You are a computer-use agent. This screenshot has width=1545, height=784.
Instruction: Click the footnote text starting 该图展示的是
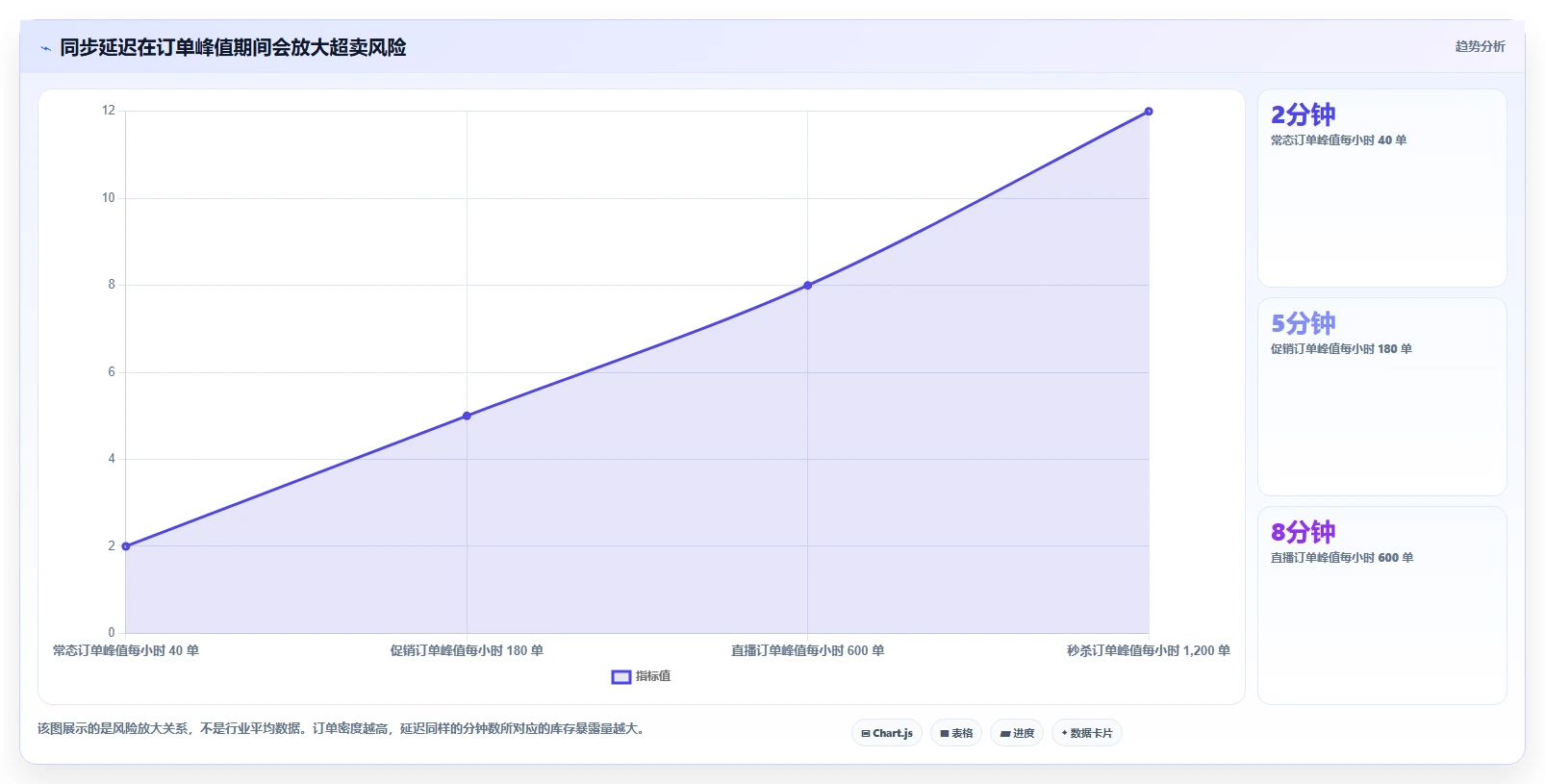343,728
